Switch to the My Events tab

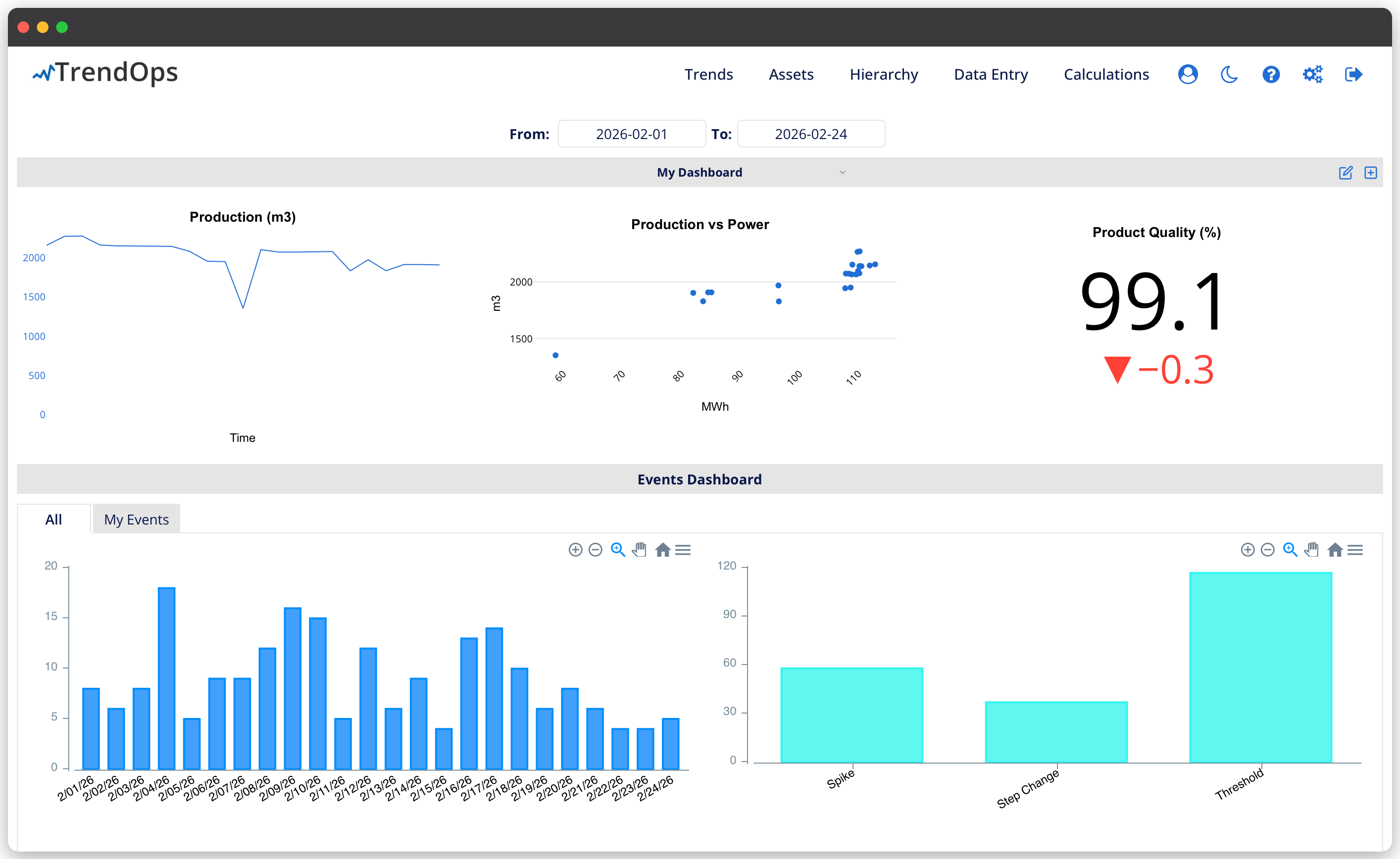tap(137, 519)
